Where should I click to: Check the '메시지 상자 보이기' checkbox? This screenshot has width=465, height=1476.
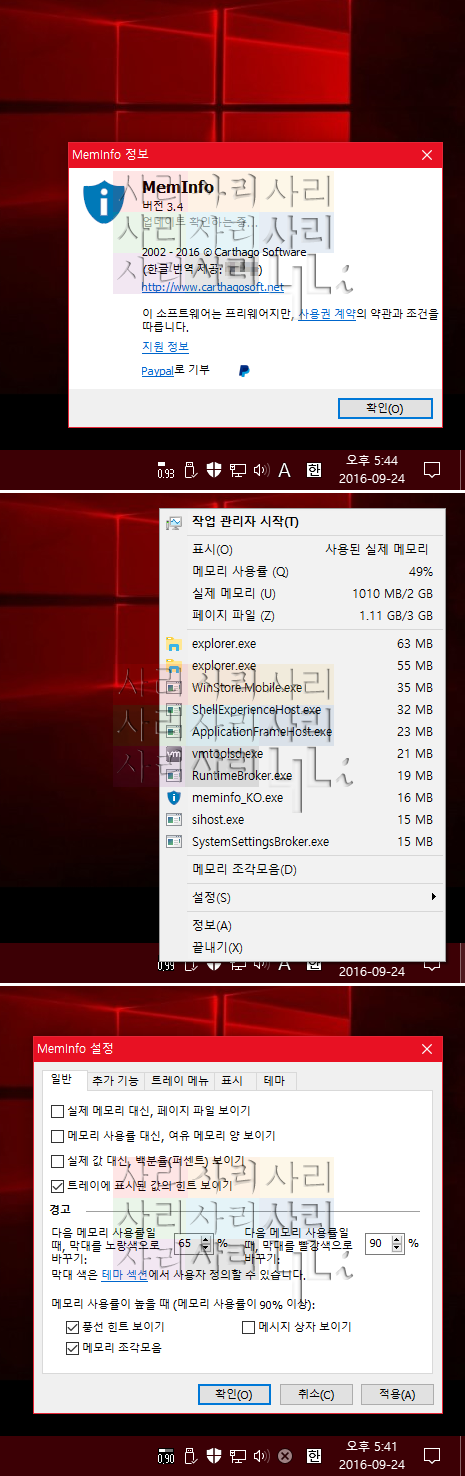click(249, 1327)
